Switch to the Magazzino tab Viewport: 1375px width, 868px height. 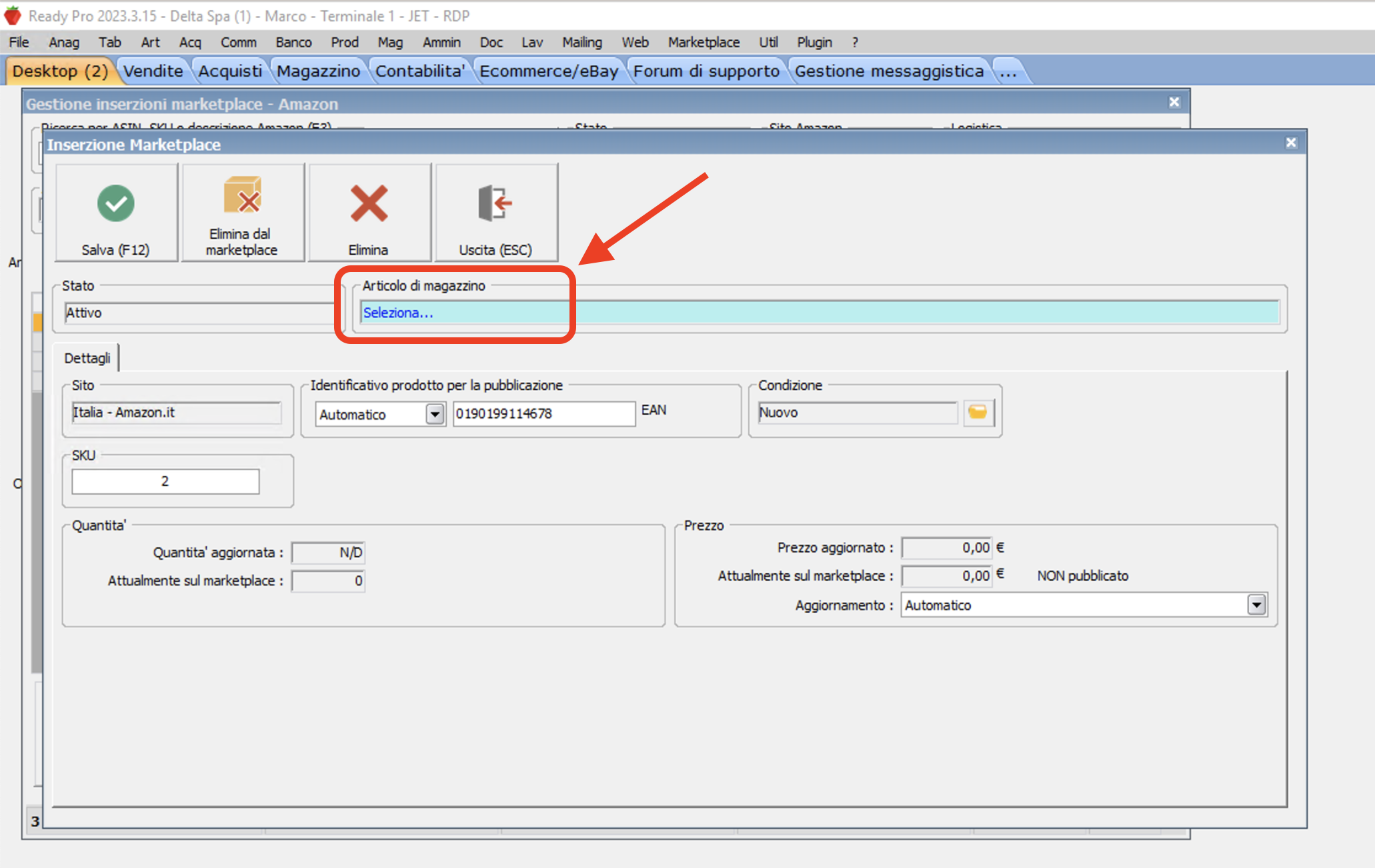point(318,71)
